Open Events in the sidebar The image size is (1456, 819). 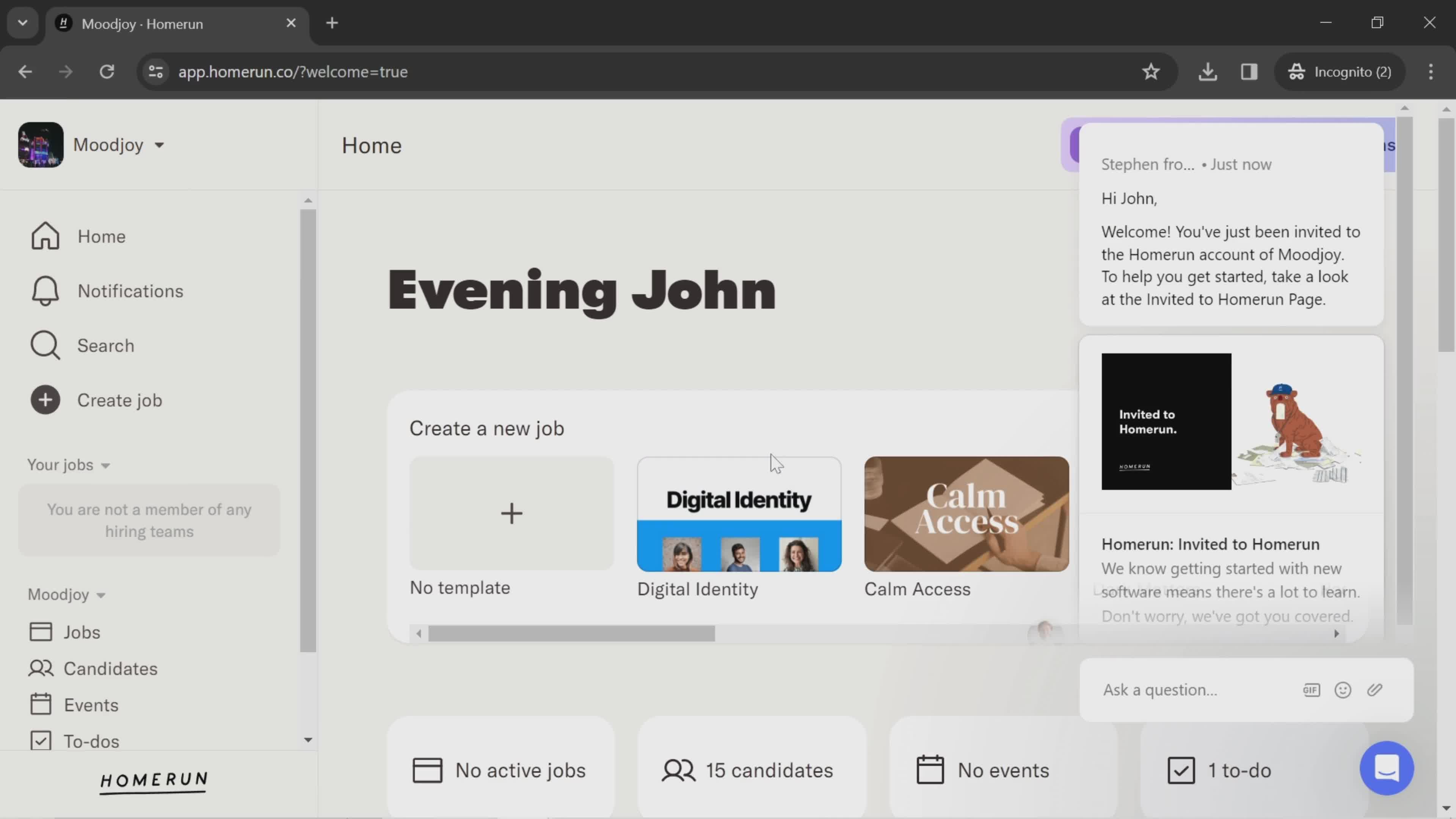[x=74, y=705]
